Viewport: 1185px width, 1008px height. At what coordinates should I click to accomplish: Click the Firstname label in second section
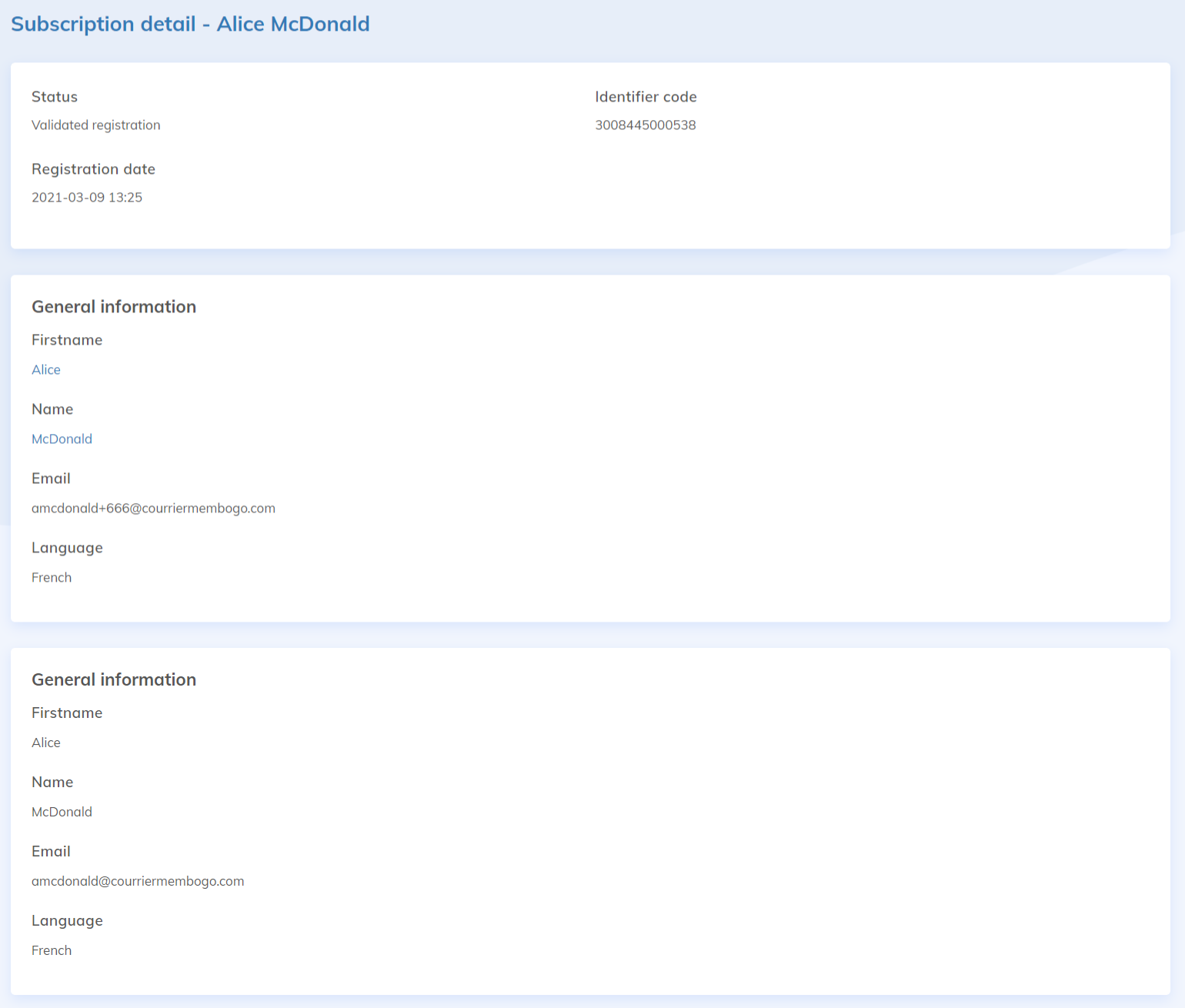click(67, 713)
